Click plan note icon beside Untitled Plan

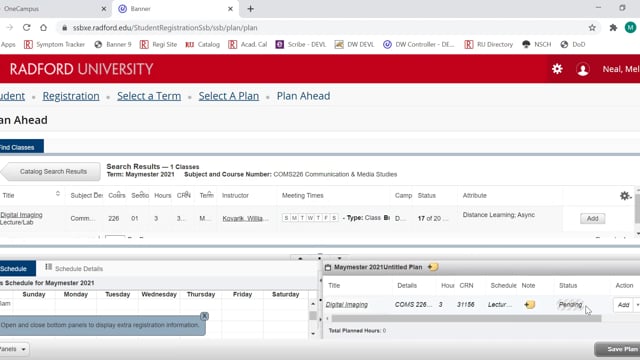coord(433,267)
